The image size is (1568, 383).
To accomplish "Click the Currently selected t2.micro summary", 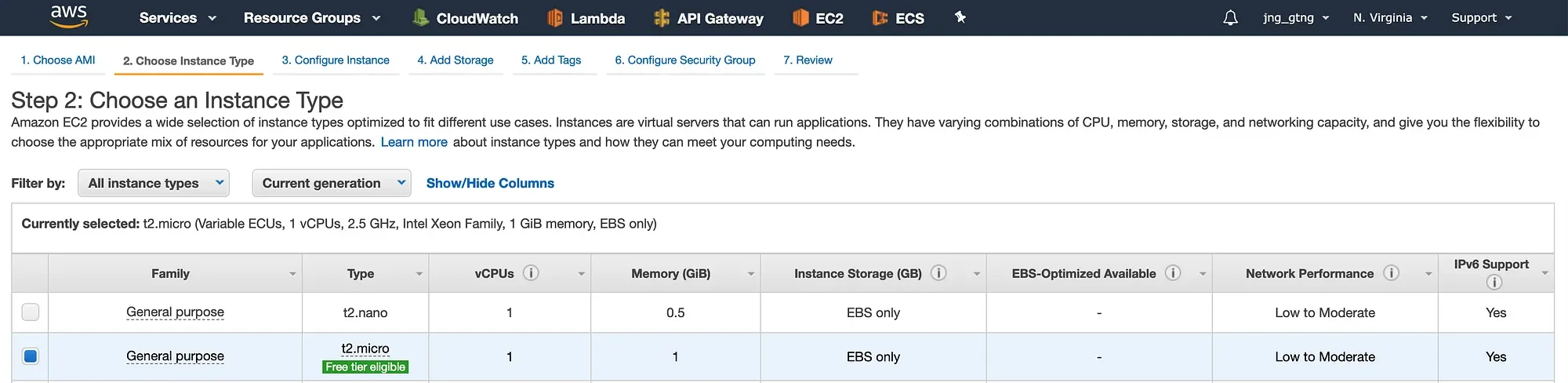I will (x=339, y=224).
